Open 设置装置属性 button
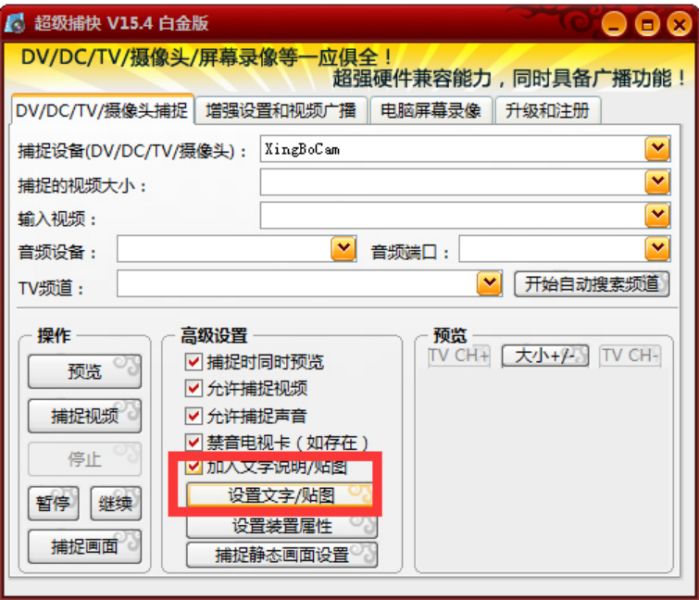Image resolution: width=699 pixels, height=600 pixels. pos(282,526)
